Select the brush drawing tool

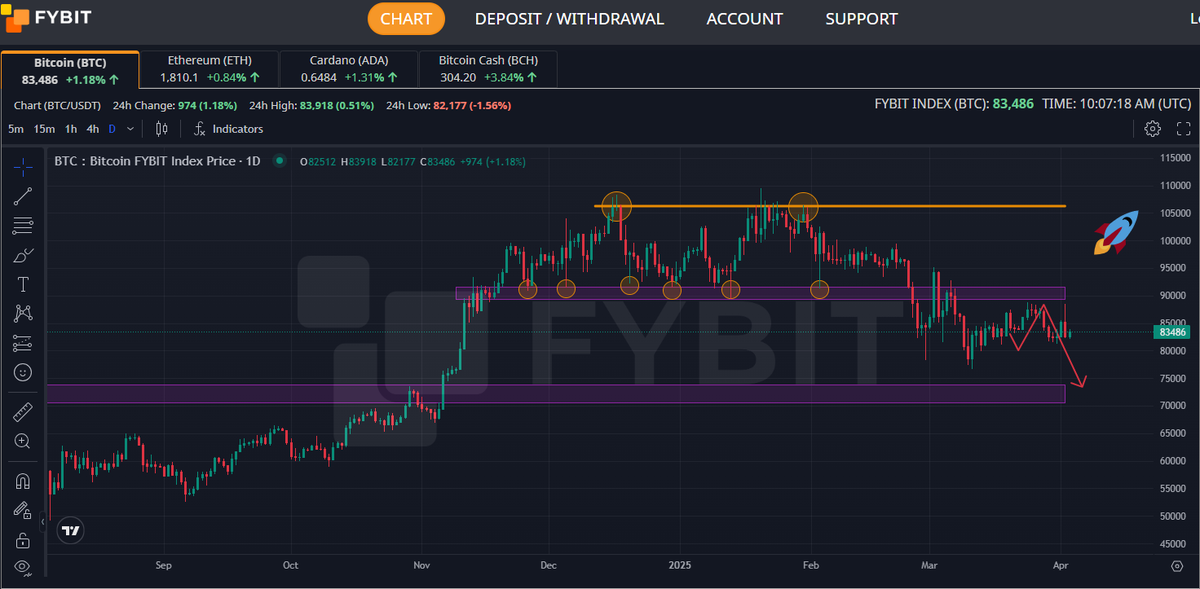[23, 255]
